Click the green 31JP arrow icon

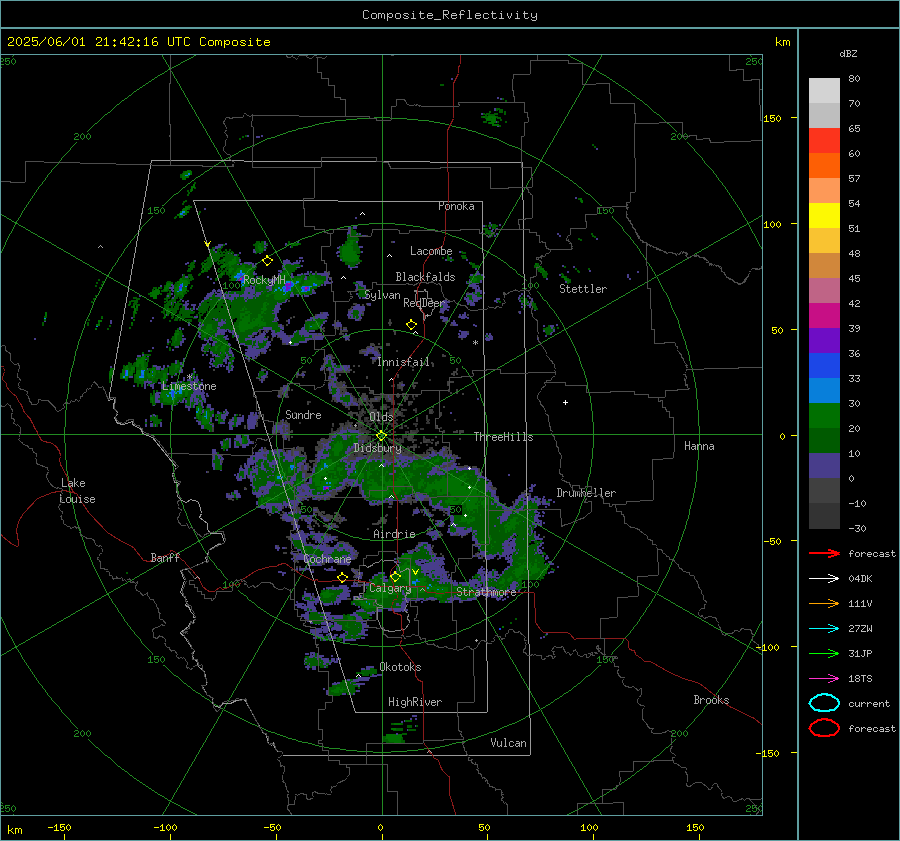coord(824,653)
